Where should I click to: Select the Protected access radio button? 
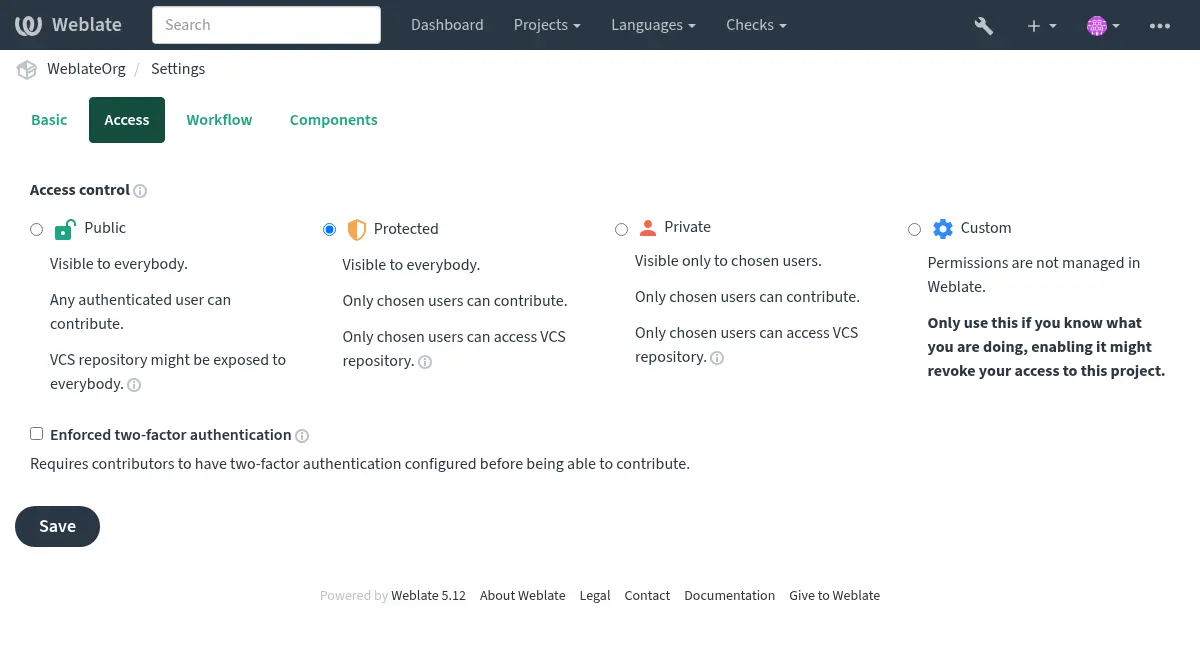point(329,230)
